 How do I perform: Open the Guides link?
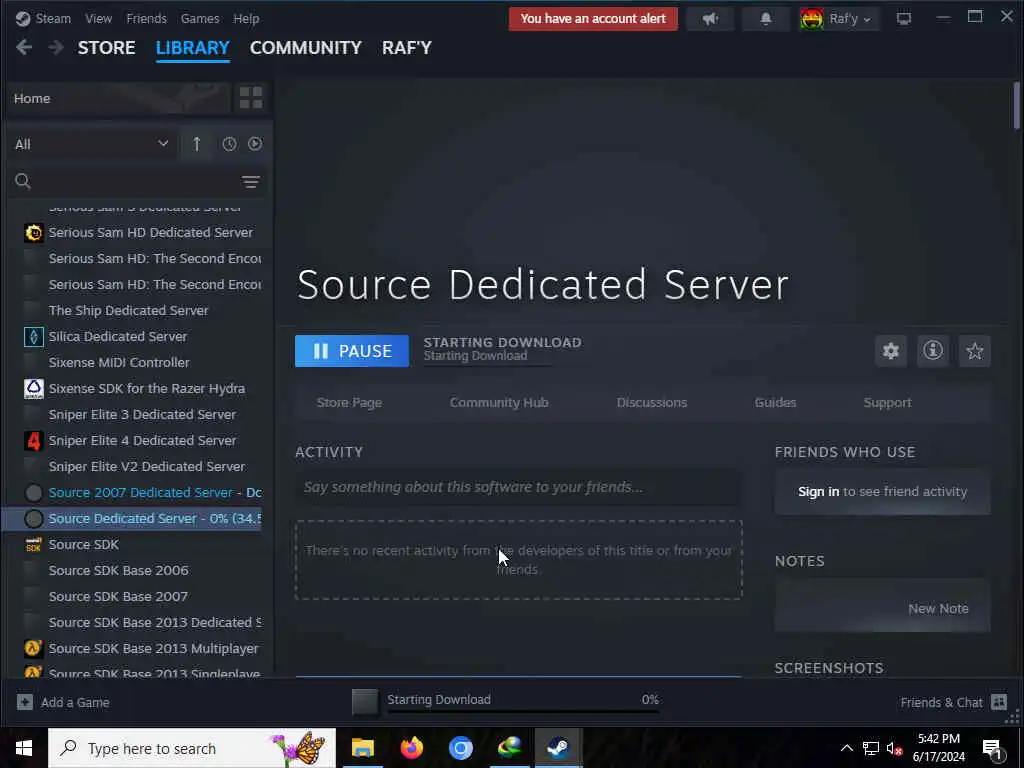[x=775, y=402]
